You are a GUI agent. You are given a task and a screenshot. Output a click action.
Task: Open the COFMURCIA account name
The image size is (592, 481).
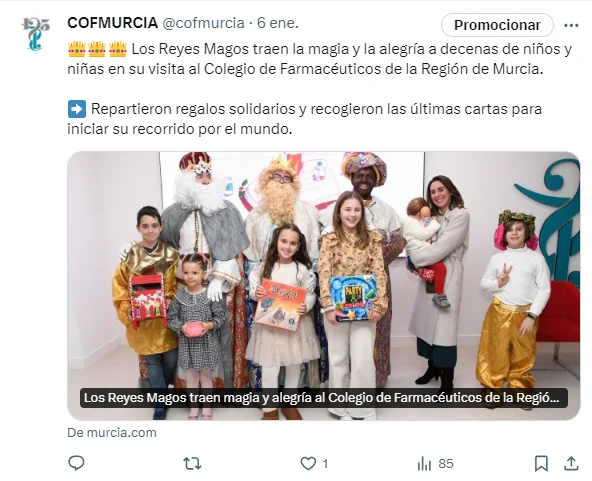coord(113,23)
